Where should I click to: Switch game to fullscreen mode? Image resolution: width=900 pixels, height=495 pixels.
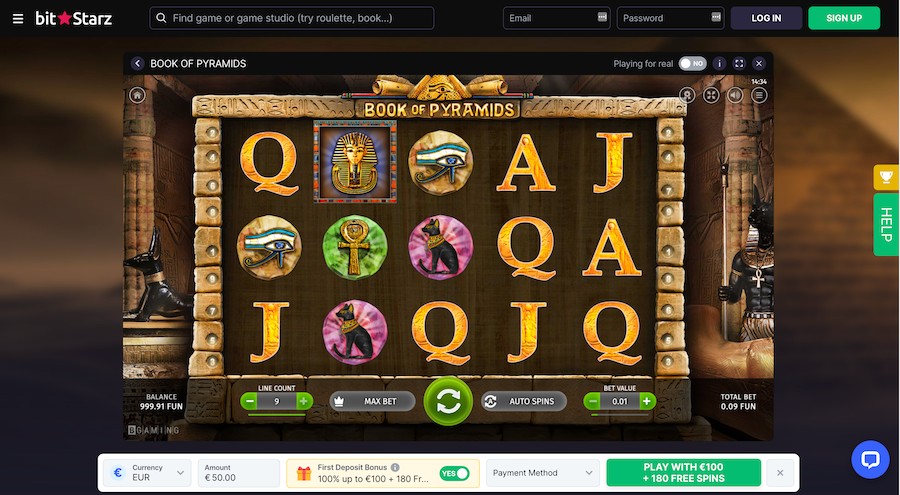[x=739, y=64]
